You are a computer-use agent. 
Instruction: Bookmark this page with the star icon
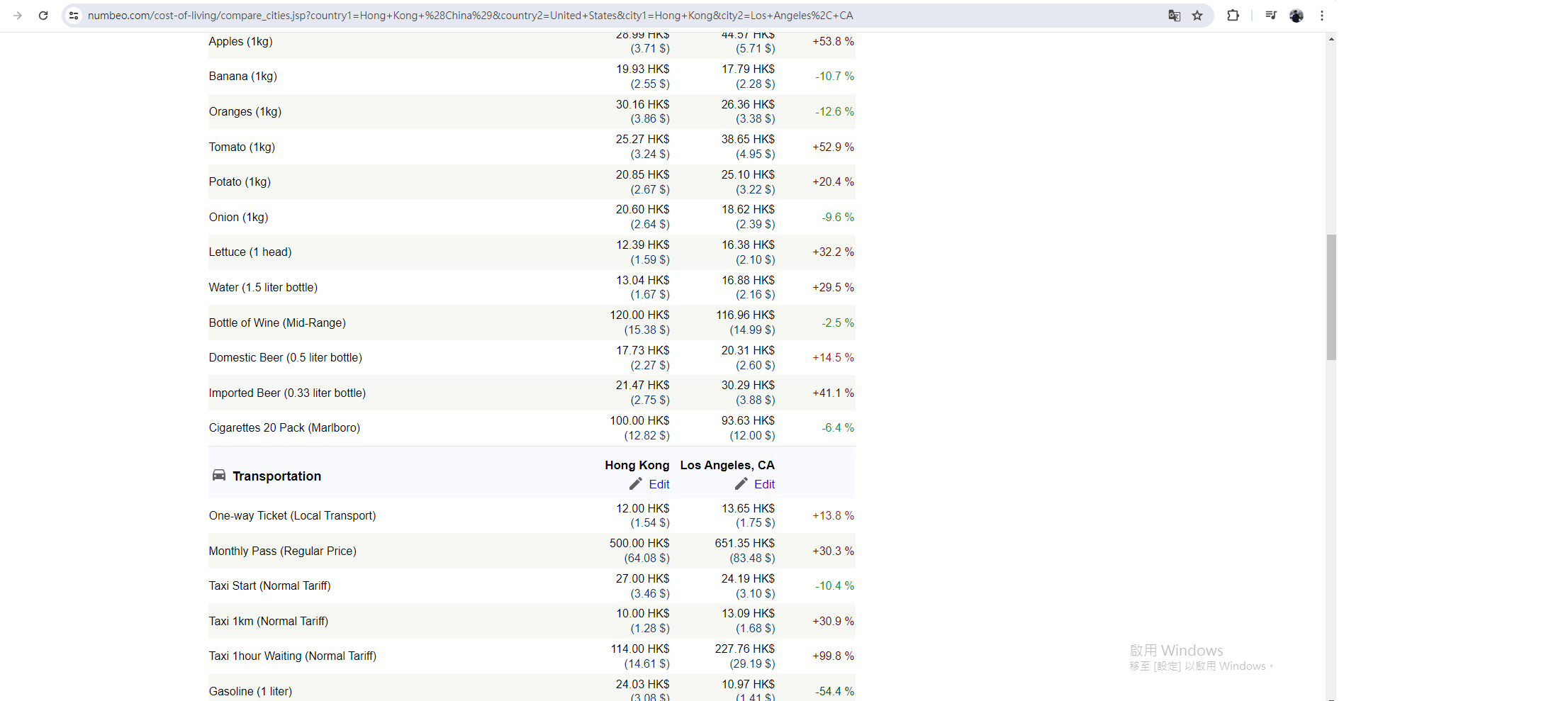point(1197,16)
